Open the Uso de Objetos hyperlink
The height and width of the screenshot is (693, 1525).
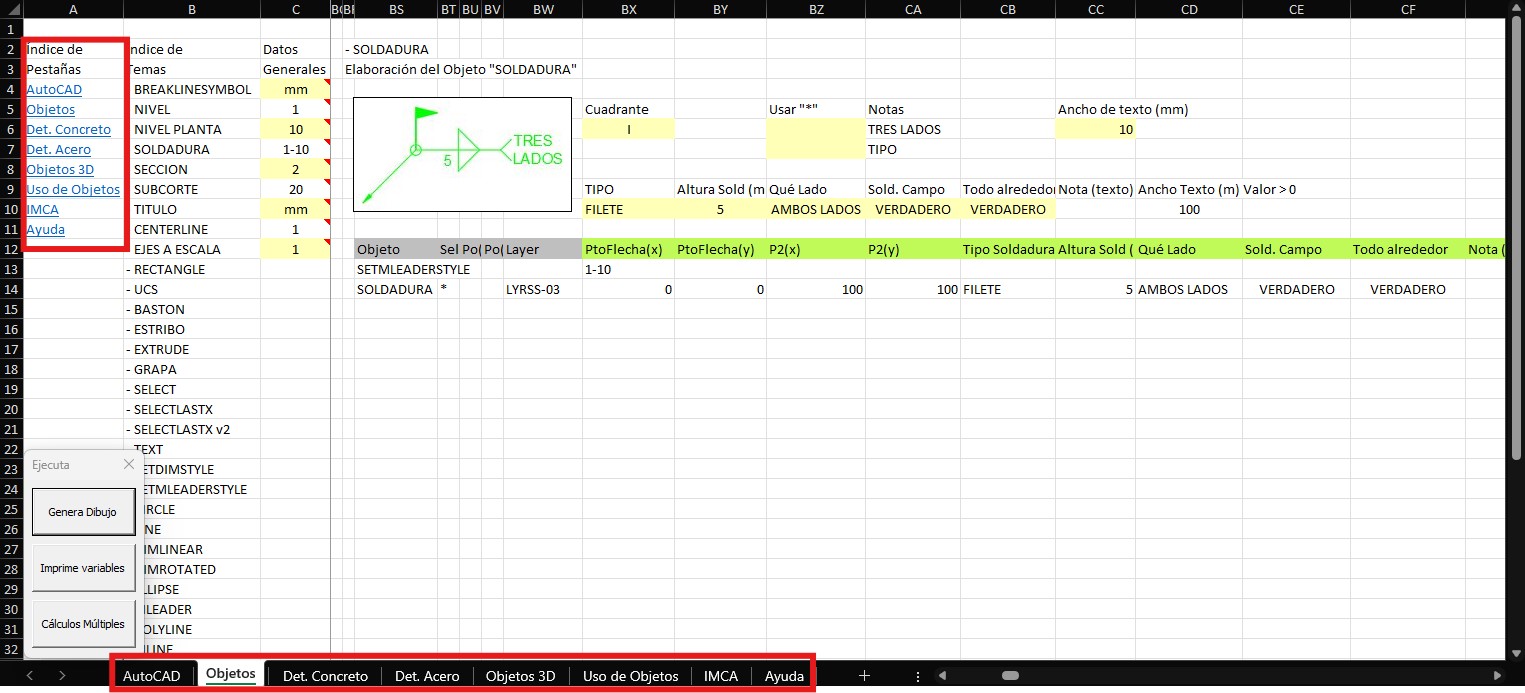tap(72, 190)
